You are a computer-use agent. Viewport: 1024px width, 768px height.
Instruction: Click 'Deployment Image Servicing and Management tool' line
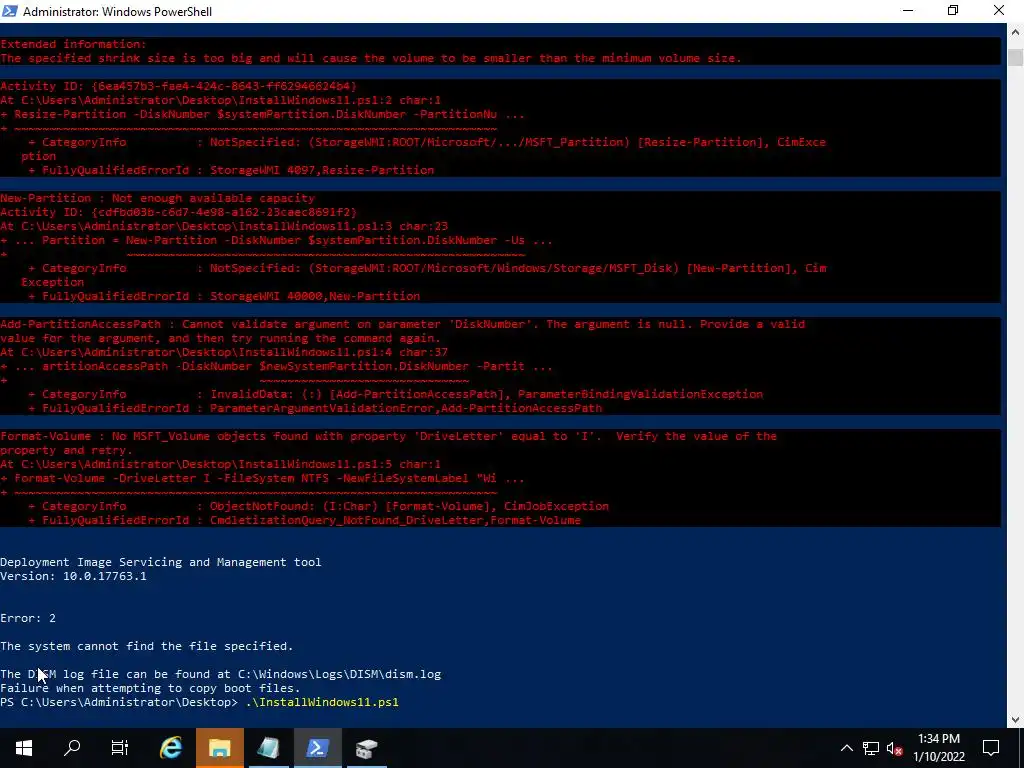[x=161, y=562]
